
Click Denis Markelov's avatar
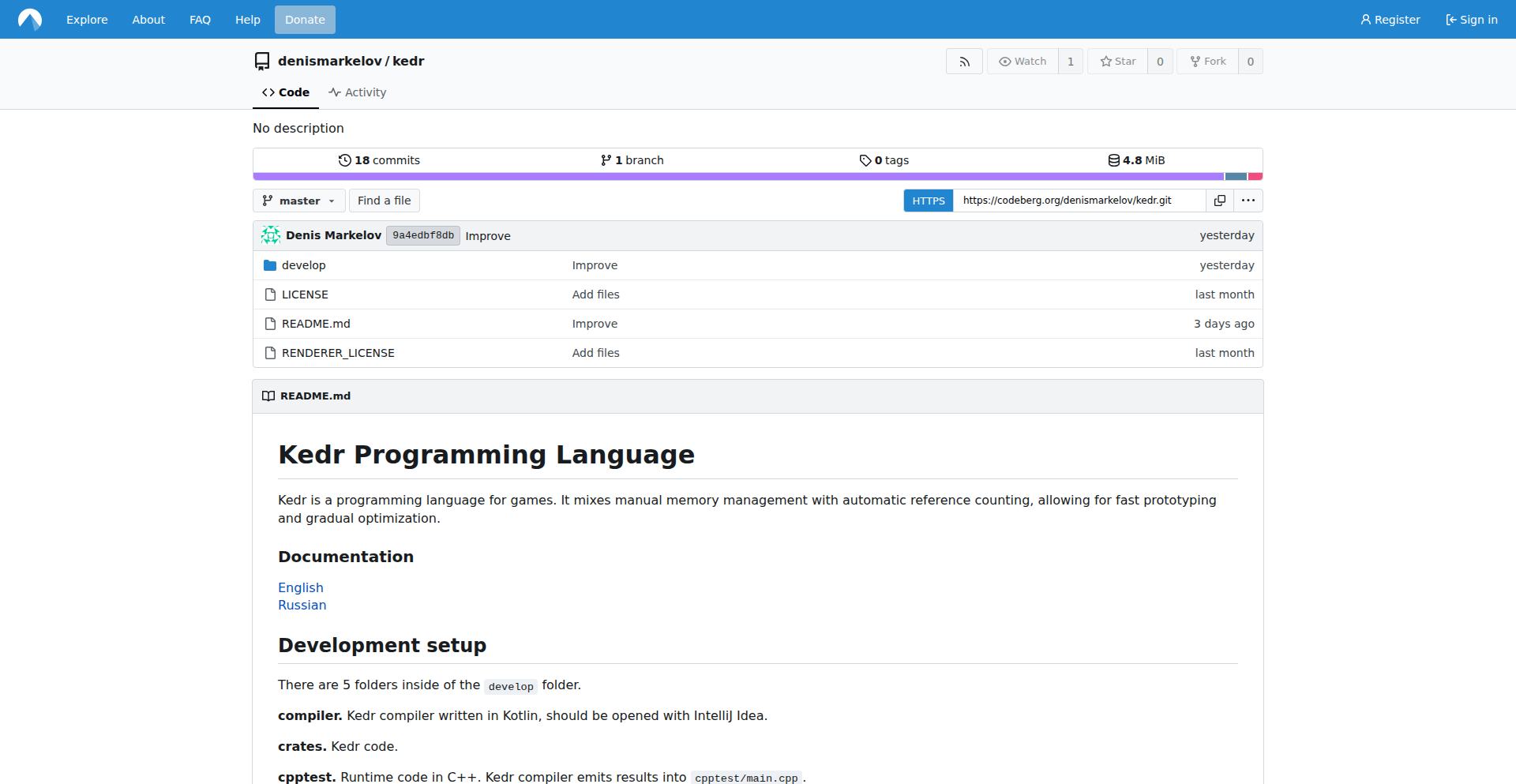(270, 234)
